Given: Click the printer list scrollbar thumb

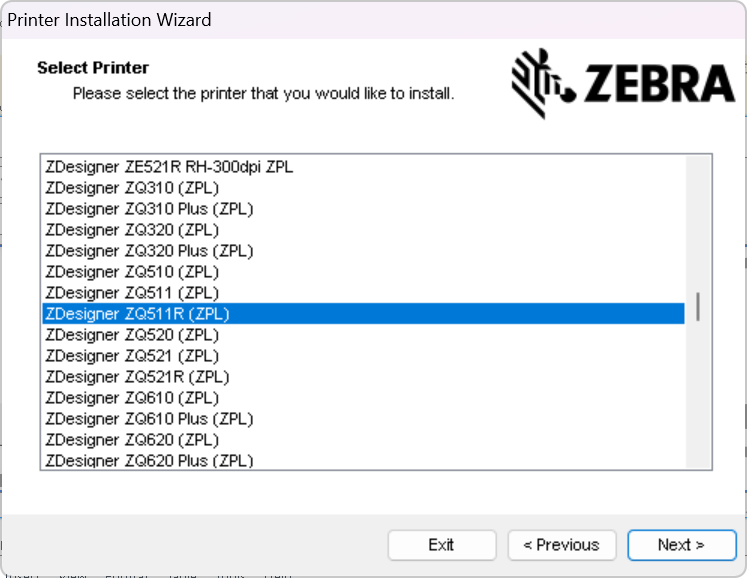Looking at the screenshot, I should [698, 307].
